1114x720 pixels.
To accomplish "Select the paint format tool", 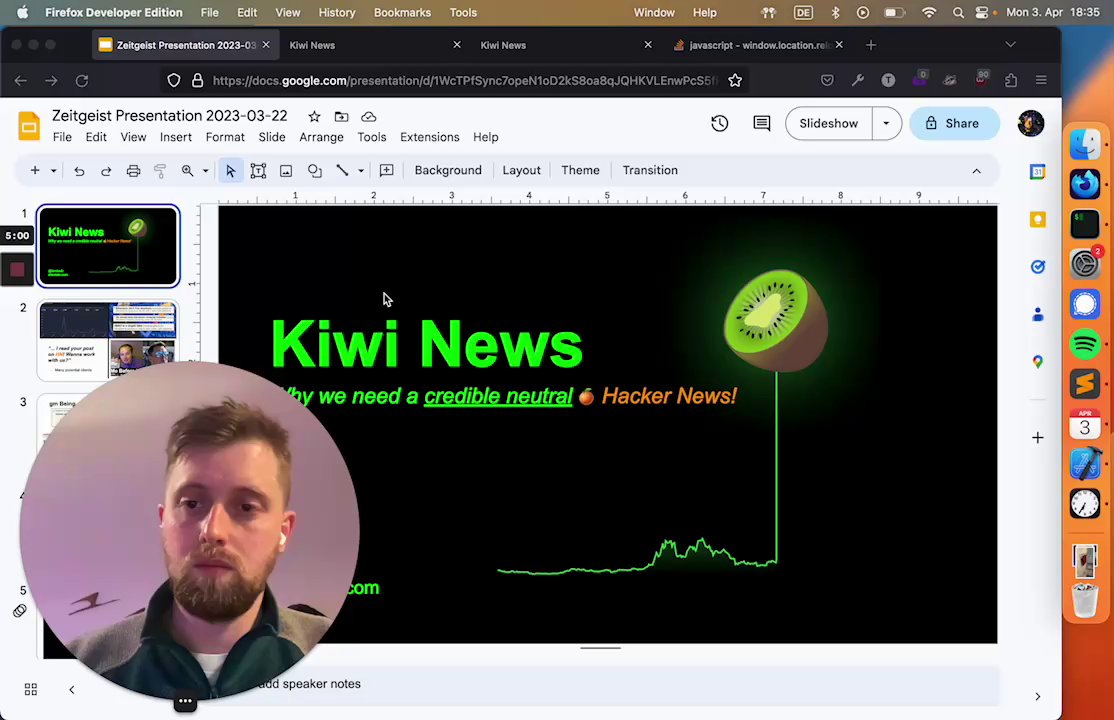I will (160, 171).
